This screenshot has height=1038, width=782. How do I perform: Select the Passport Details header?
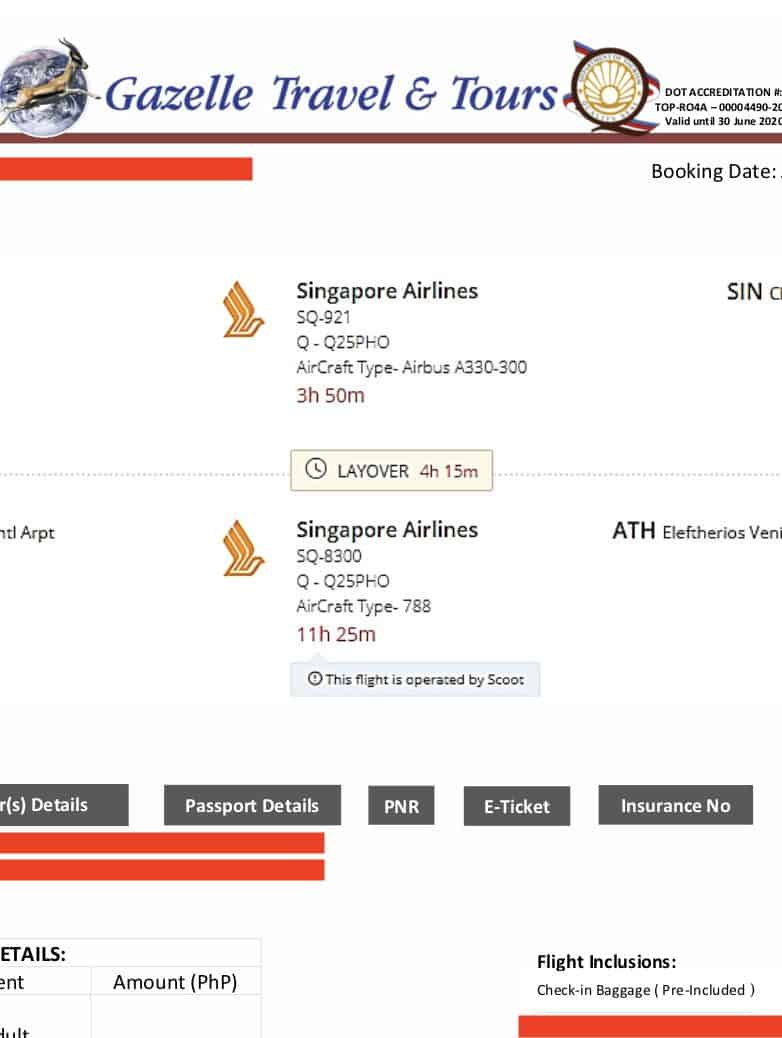(252, 805)
